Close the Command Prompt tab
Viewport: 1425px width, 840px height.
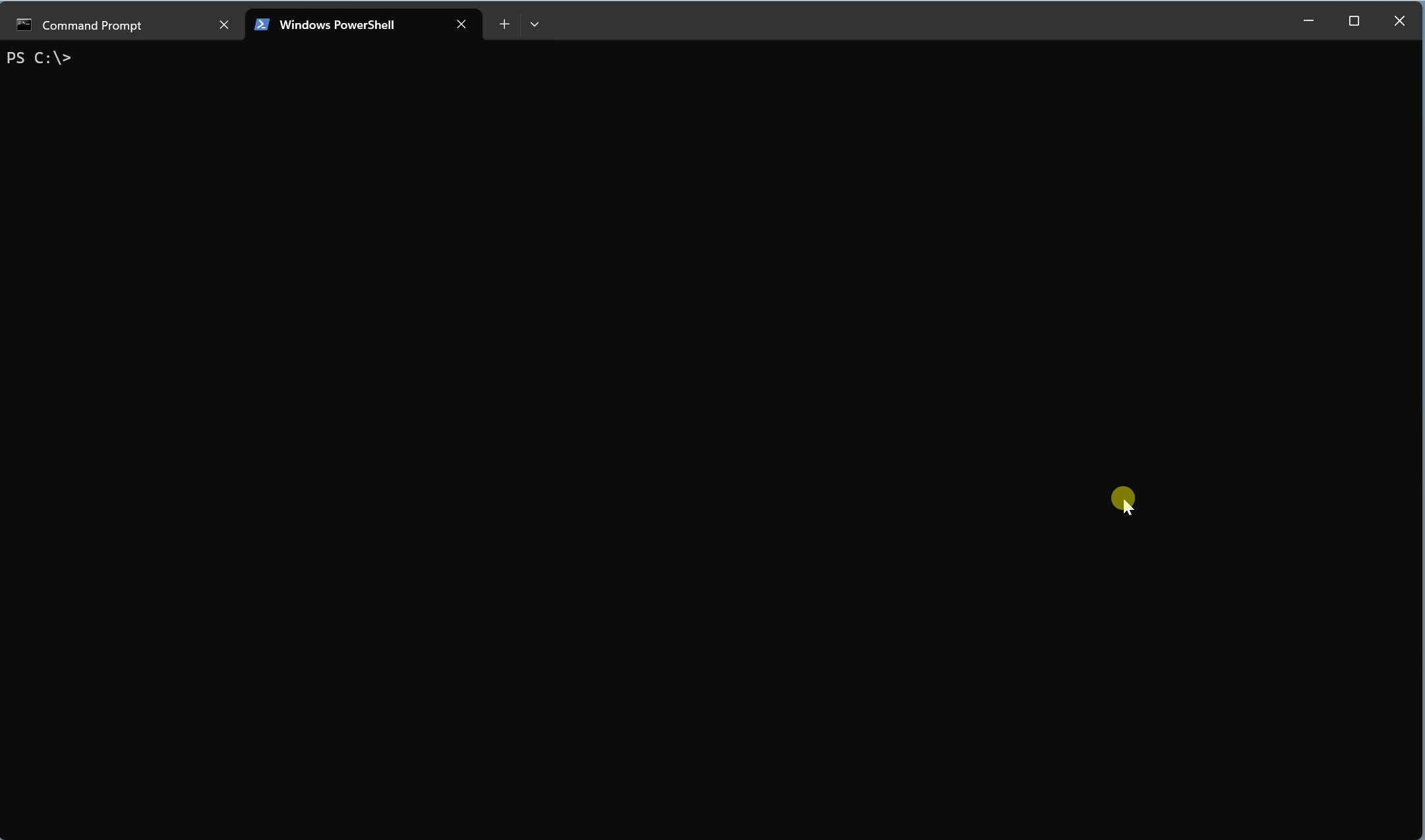pos(224,24)
